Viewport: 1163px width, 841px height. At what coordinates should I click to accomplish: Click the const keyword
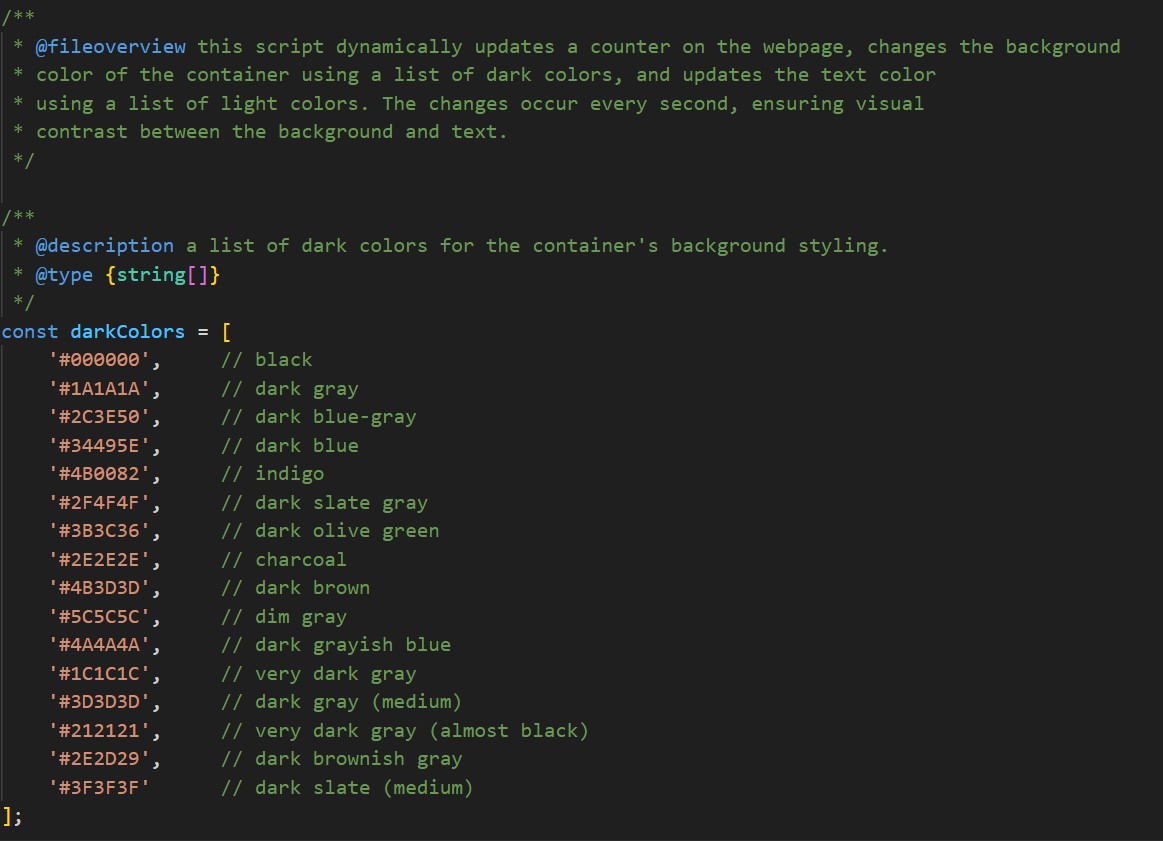tap(30, 331)
